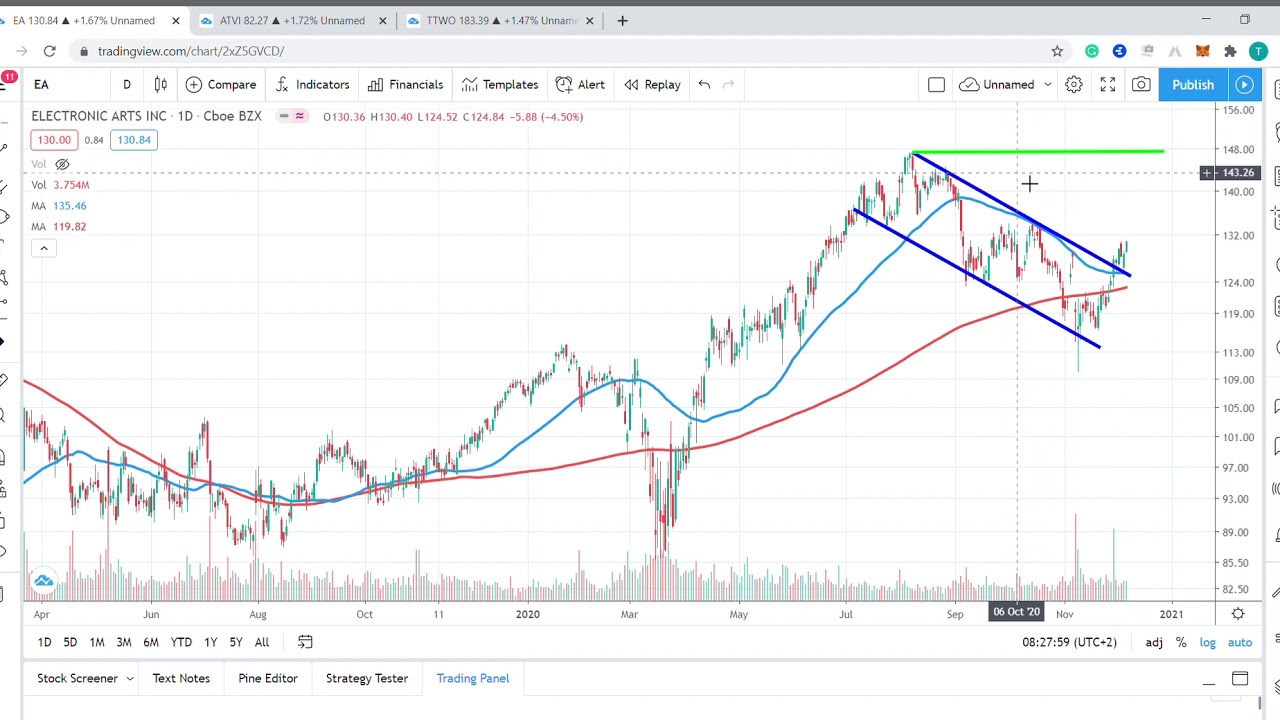Click the sell price 130.00 button
The height and width of the screenshot is (720, 1280).
(54, 140)
